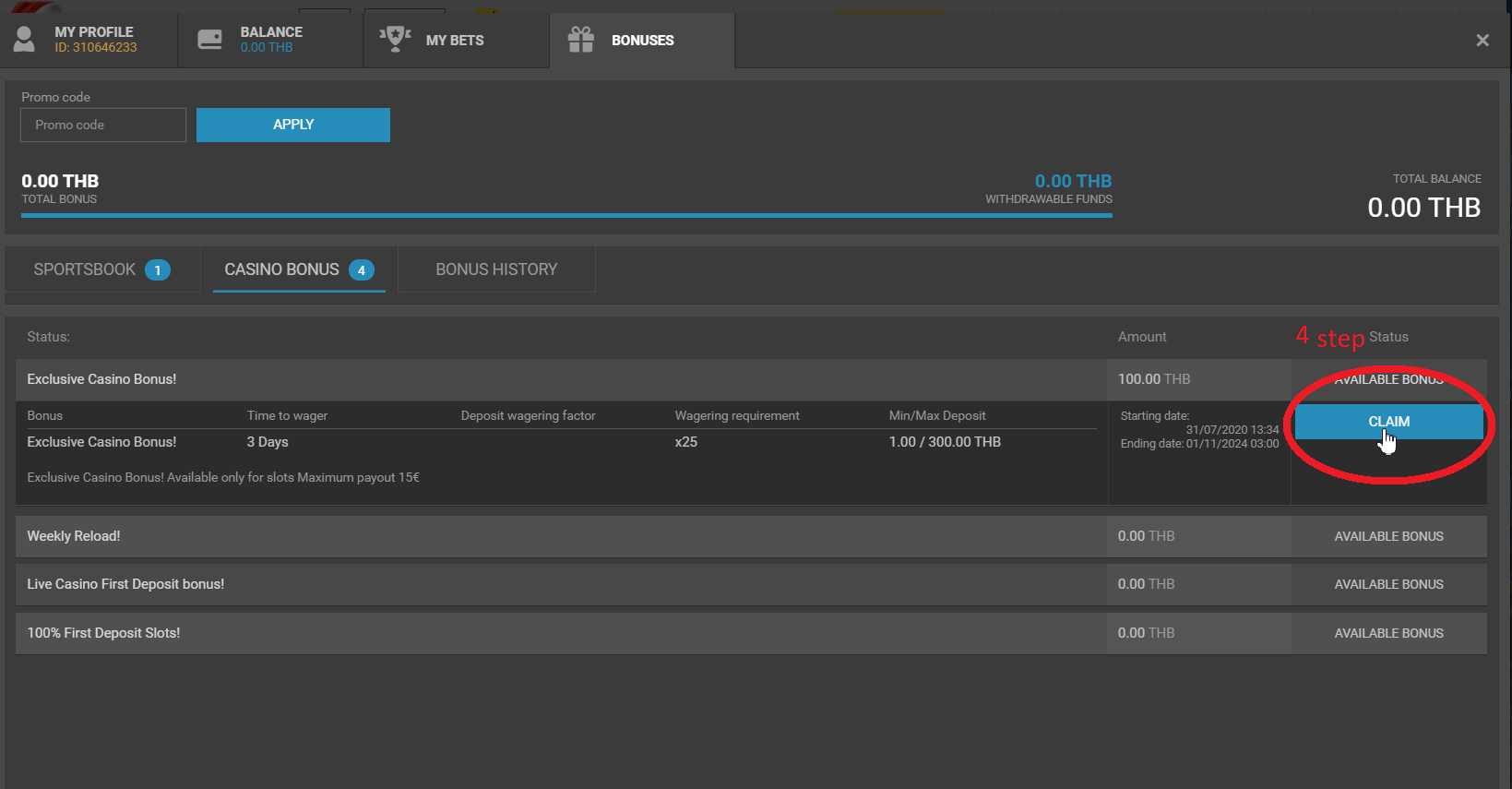This screenshot has width=1512, height=789.
Task: Click the Live Casino First Deposit 0.00 THB amount
Action: click(x=1146, y=584)
